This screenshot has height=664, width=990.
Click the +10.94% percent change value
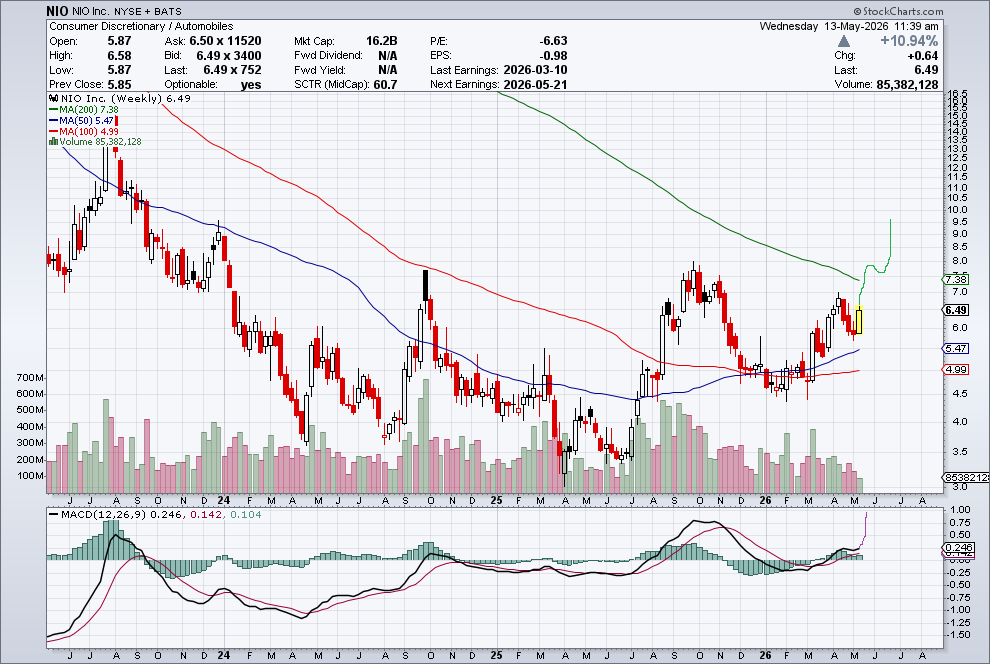click(909, 41)
